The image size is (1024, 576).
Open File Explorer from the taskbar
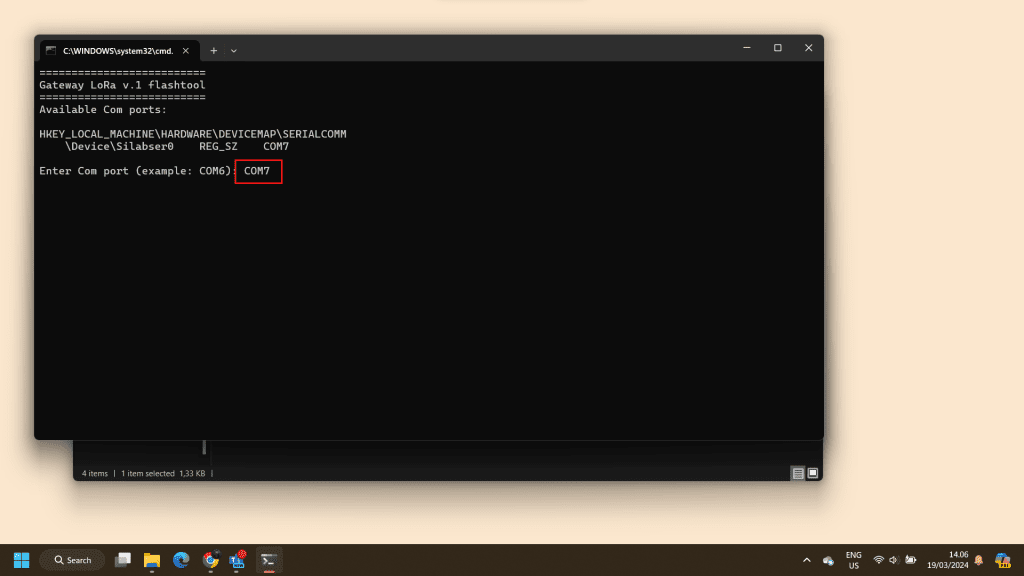pyautogui.click(x=152, y=560)
